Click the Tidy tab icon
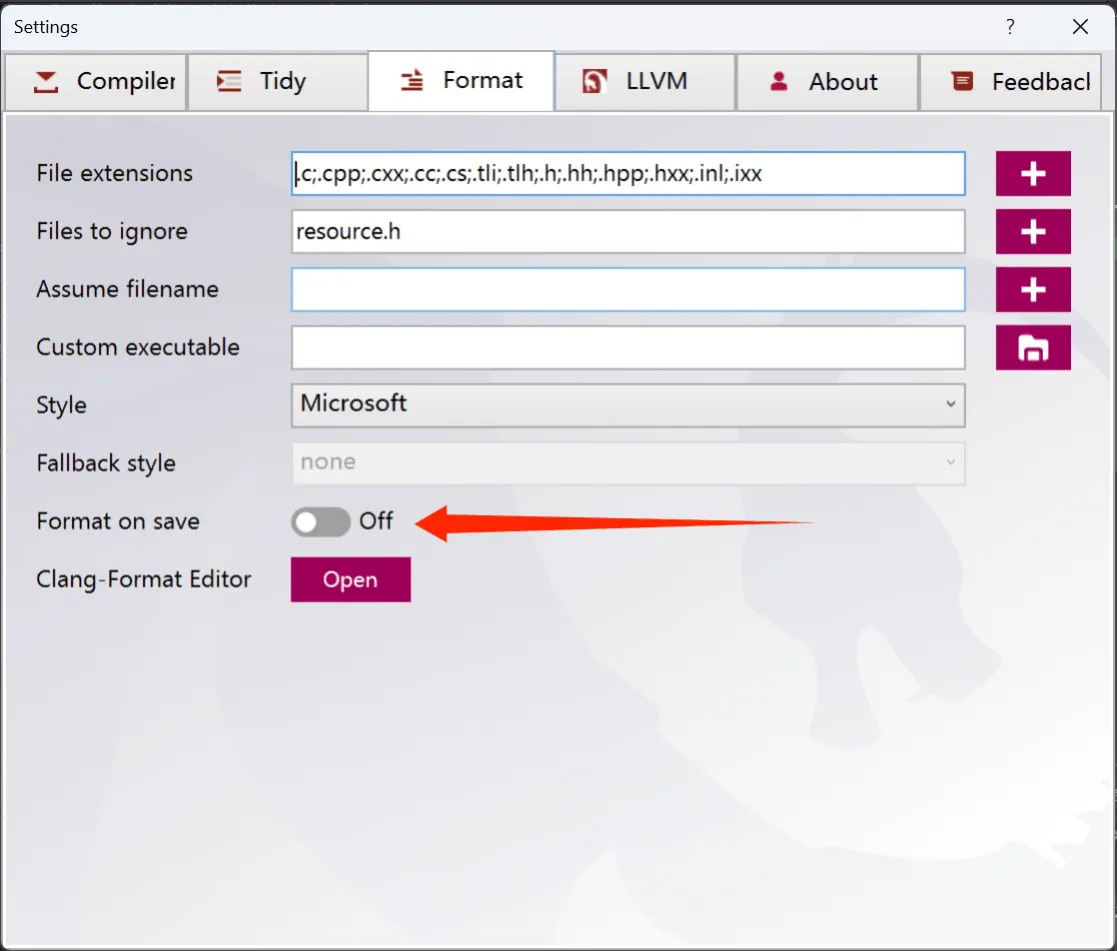This screenshot has width=1117, height=951. tap(229, 82)
